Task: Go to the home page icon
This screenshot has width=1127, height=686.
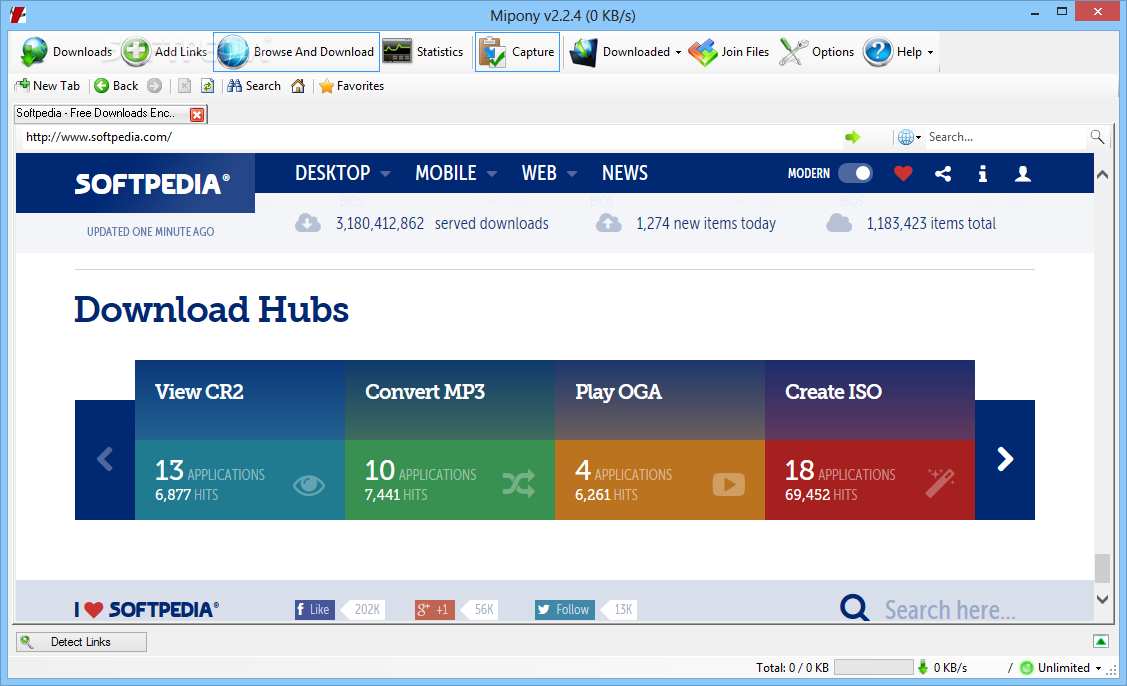Action: [298, 86]
